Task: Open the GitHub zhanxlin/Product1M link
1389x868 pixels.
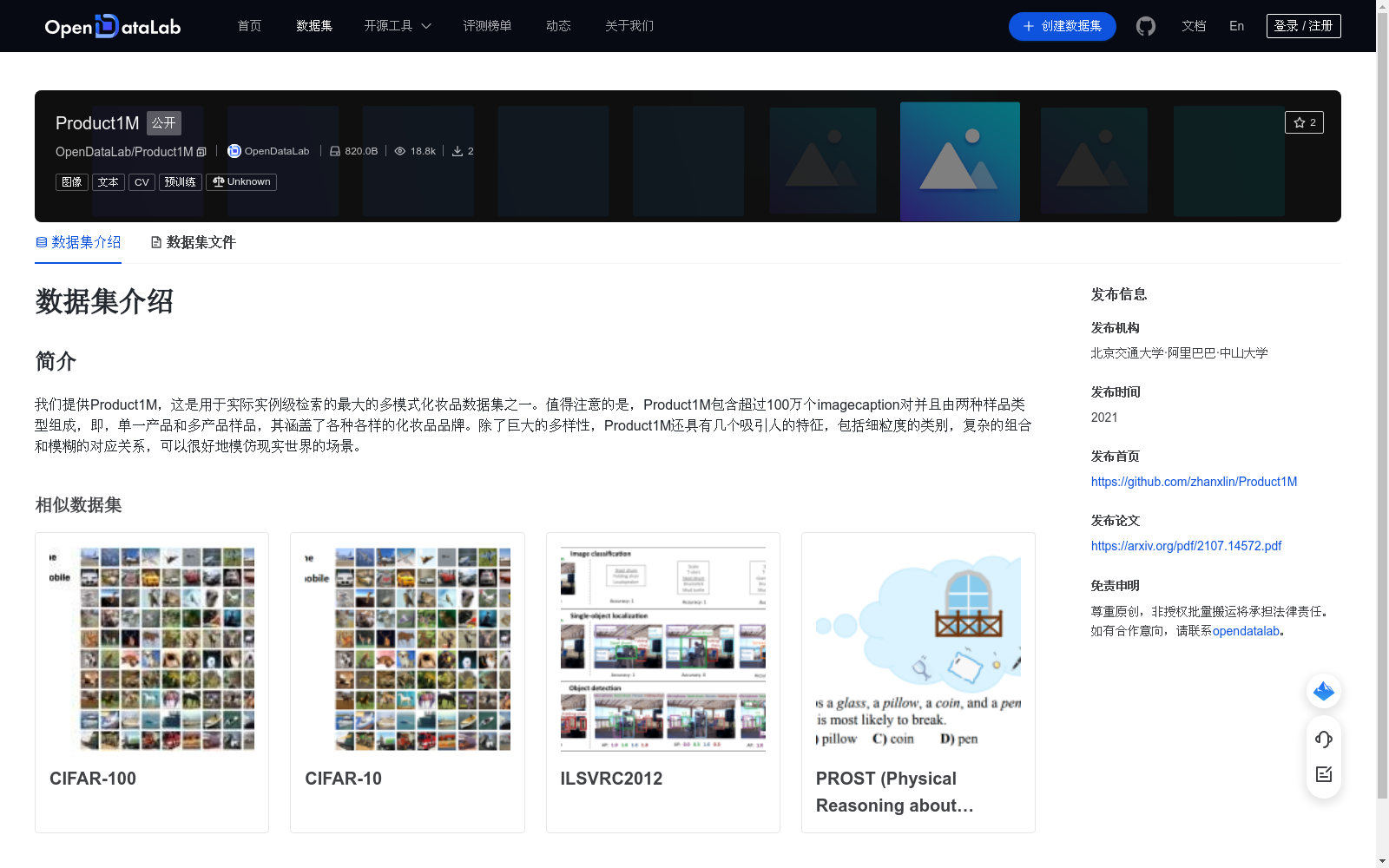Action: (x=1194, y=482)
